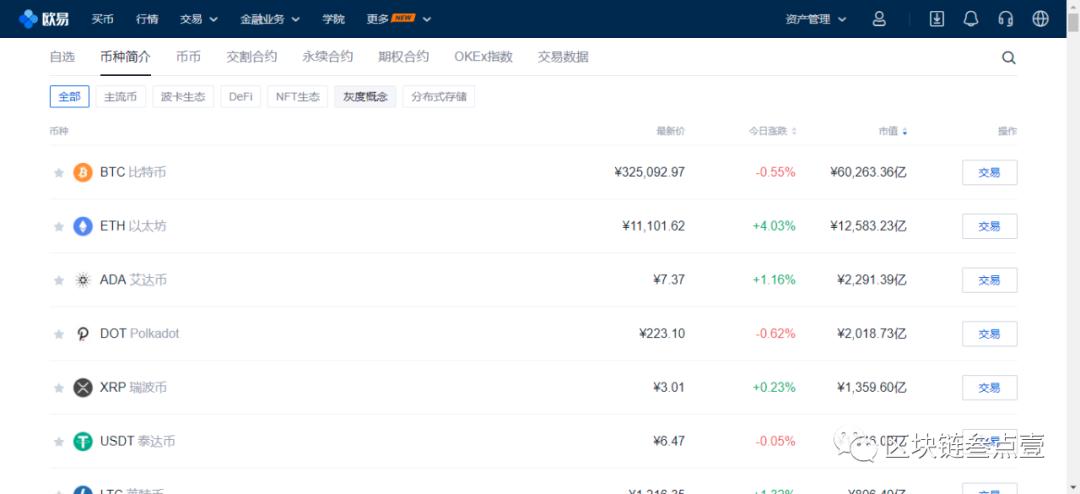Image resolution: width=1080 pixels, height=494 pixels.
Task: Select the 主流币 filter
Action: click(x=121, y=96)
